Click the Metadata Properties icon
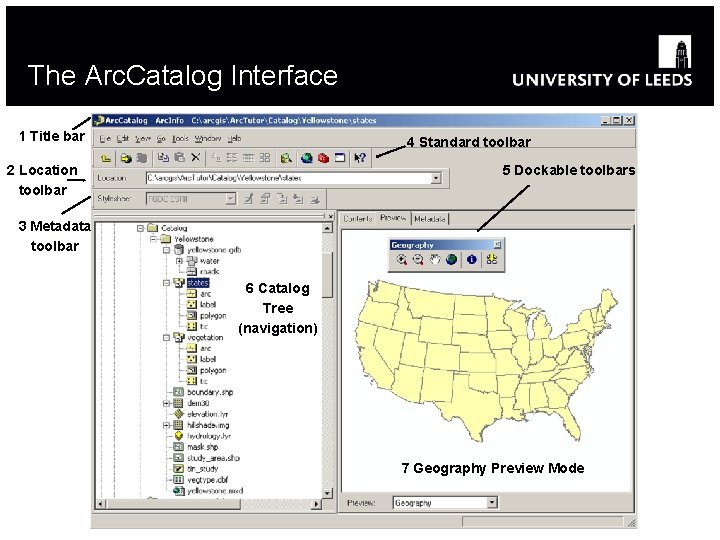The width and height of the screenshot is (720, 540). (265, 199)
